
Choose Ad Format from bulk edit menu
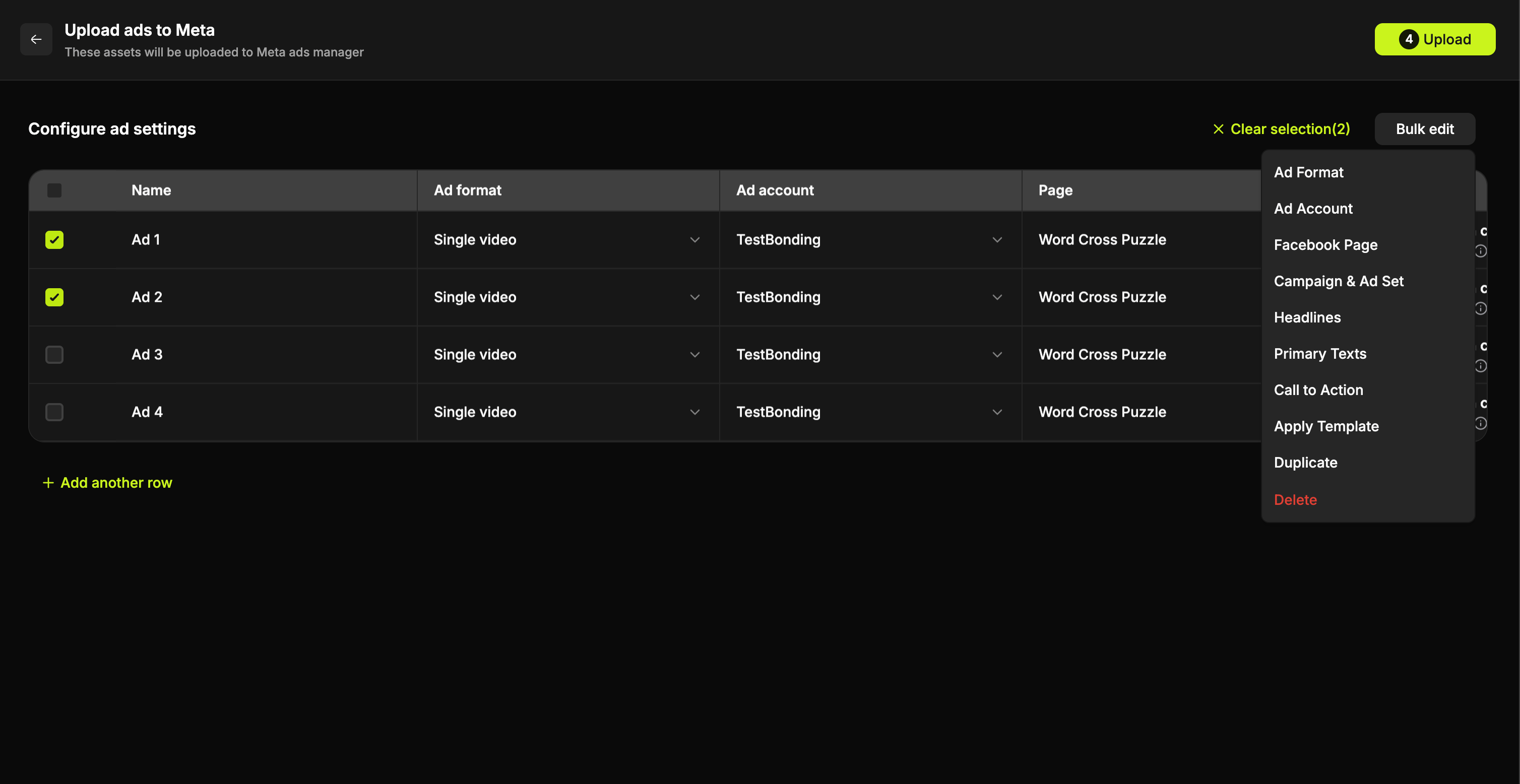click(x=1368, y=172)
